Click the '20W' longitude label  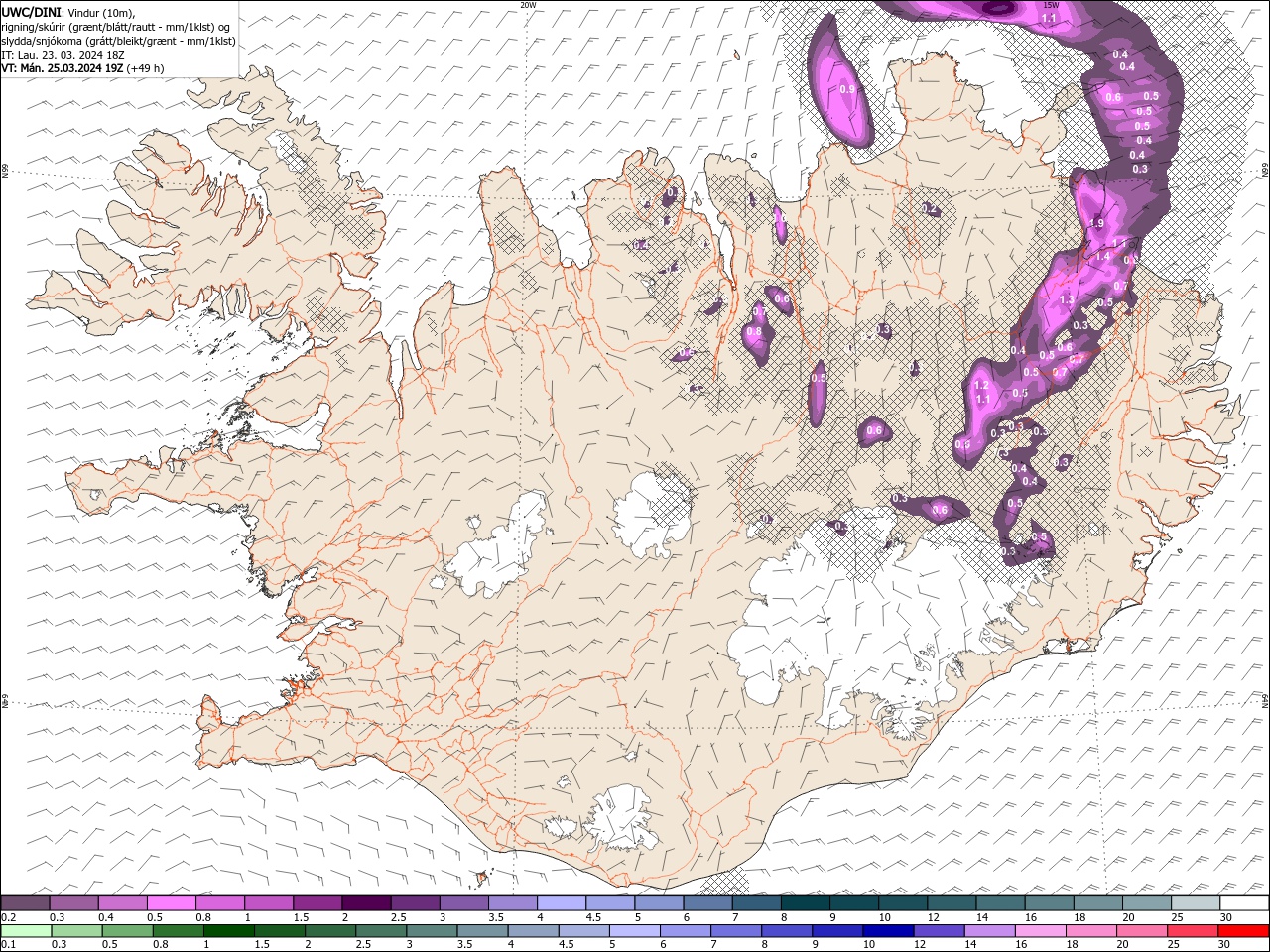pyautogui.click(x=528, y=5)
